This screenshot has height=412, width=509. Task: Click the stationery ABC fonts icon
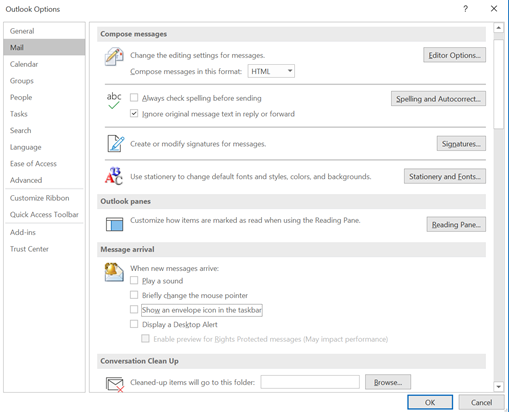click(114, 176)
